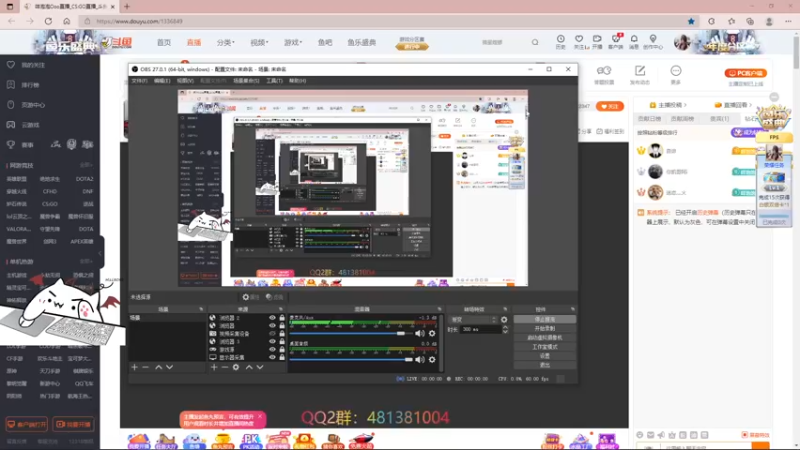This screenshot has width=800, height=450.
Task: Click the 桌面音频 volume slider
Action: point(351,359)
